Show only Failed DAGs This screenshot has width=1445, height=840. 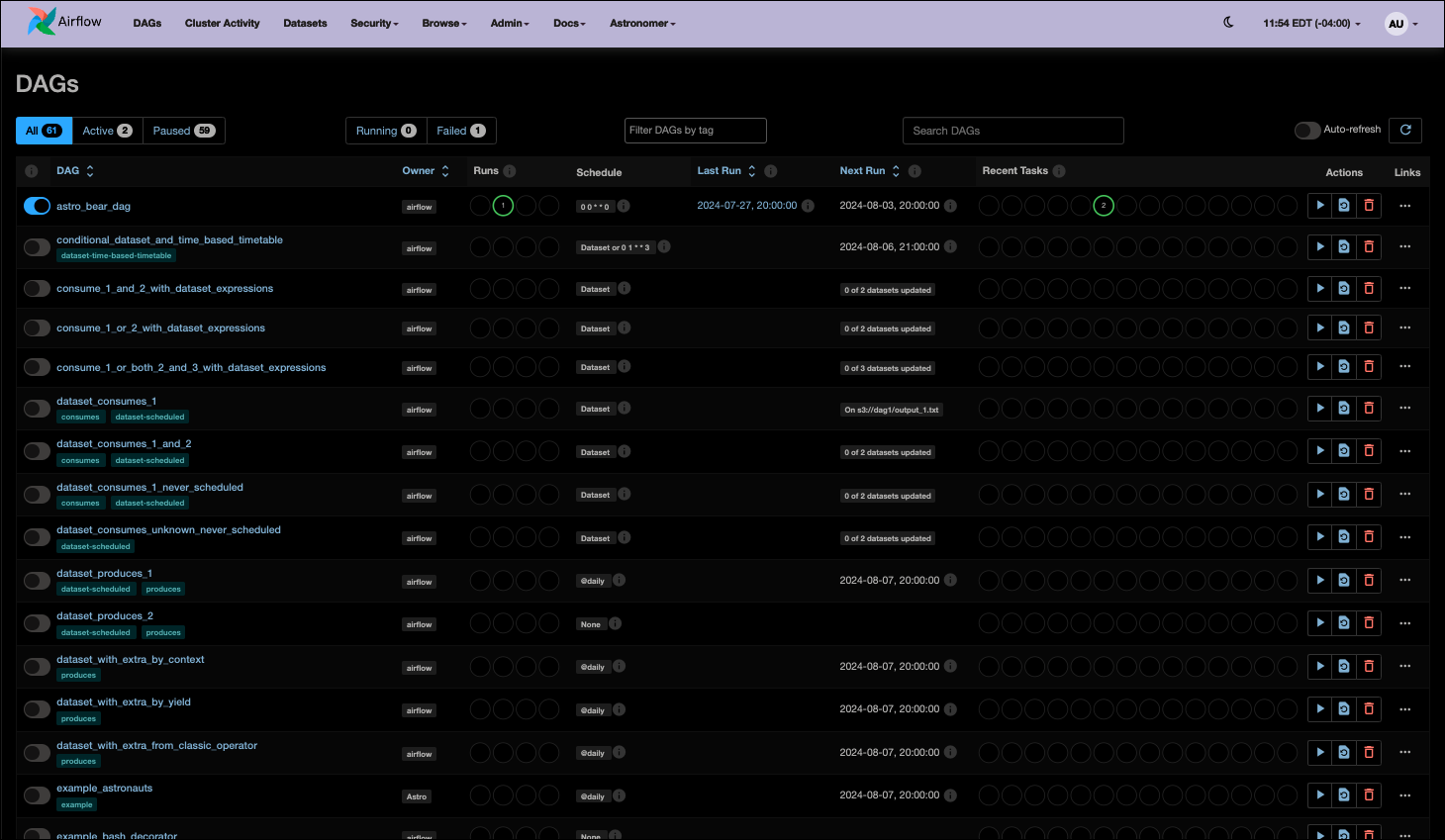[x=461, y=130]
